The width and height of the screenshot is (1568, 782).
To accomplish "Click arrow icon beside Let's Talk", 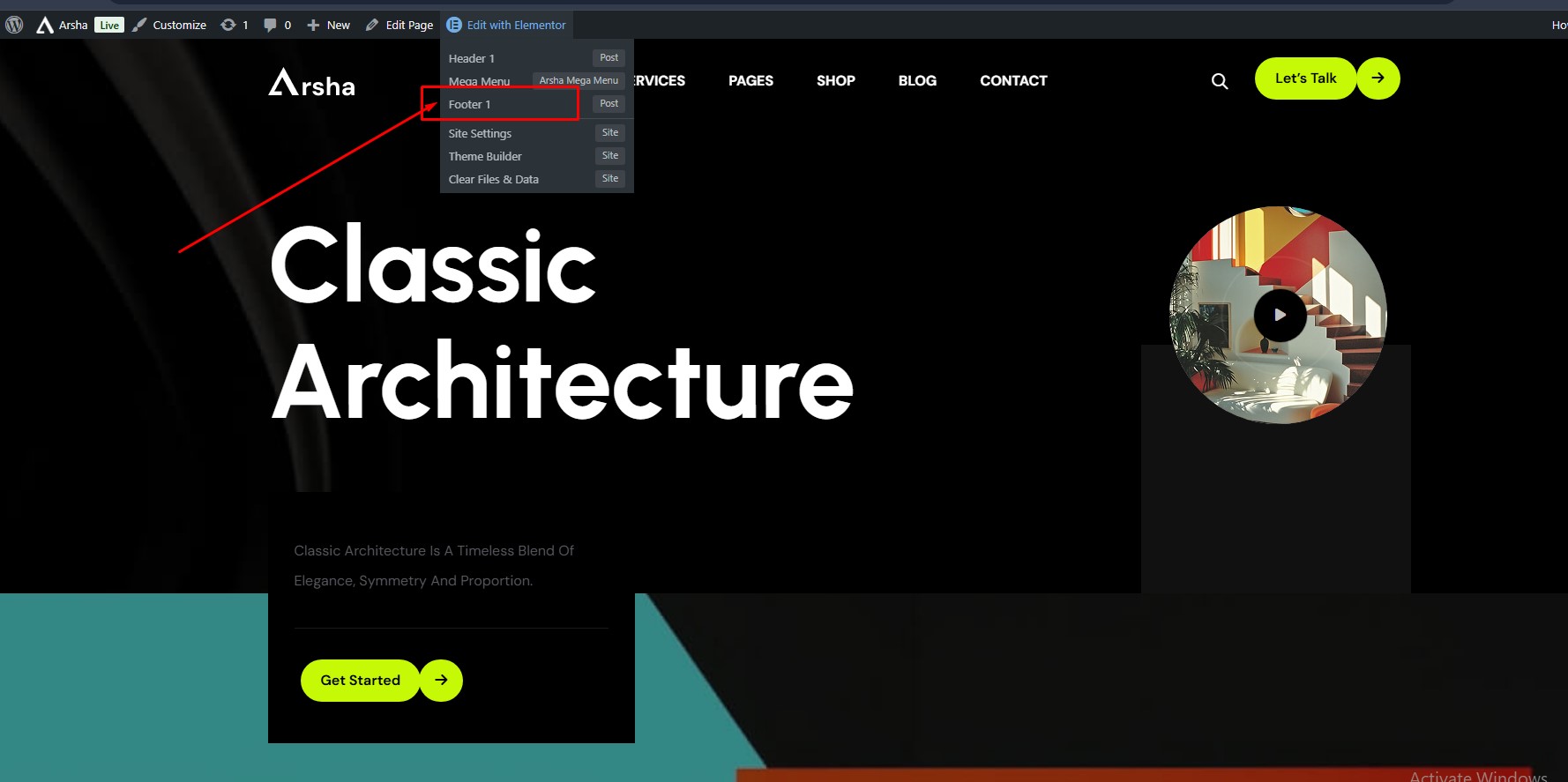I will pyautogui.click(x=1378, y=78).
